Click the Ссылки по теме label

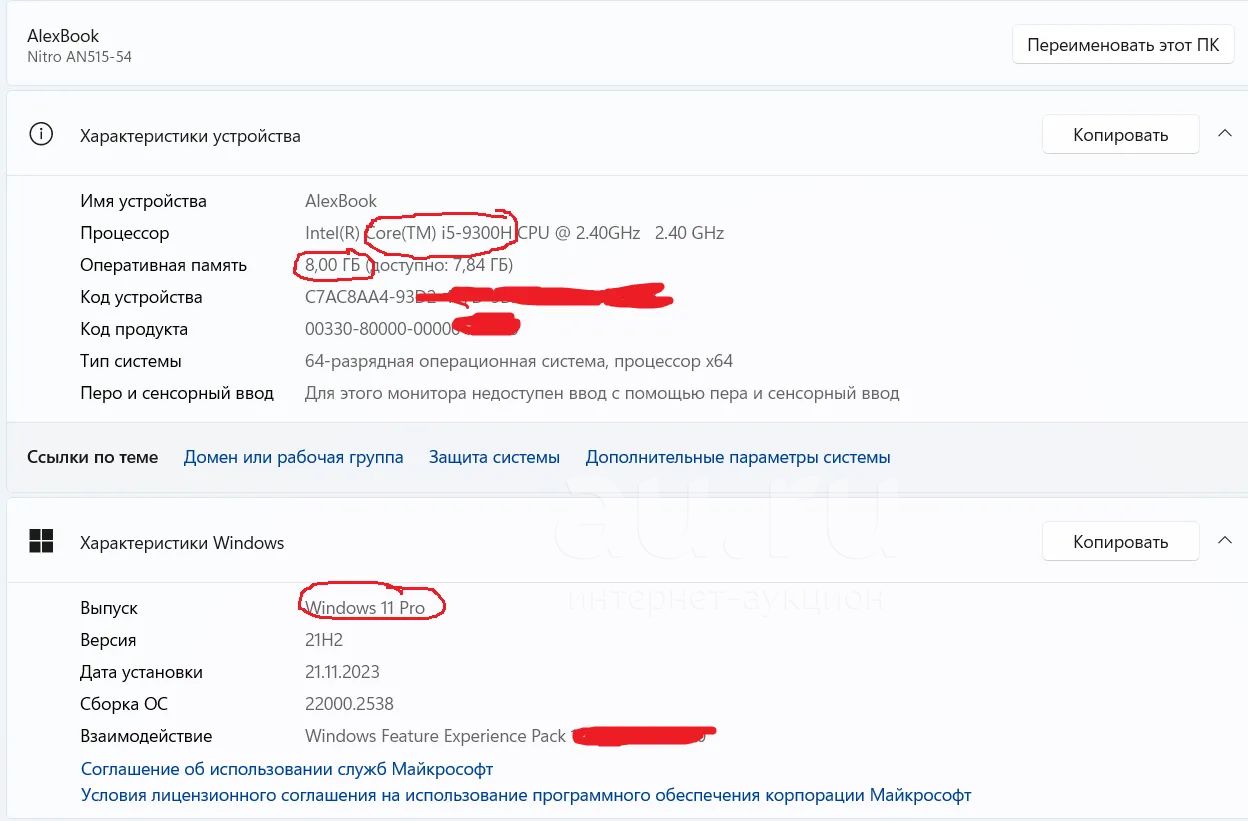(92, 457)
